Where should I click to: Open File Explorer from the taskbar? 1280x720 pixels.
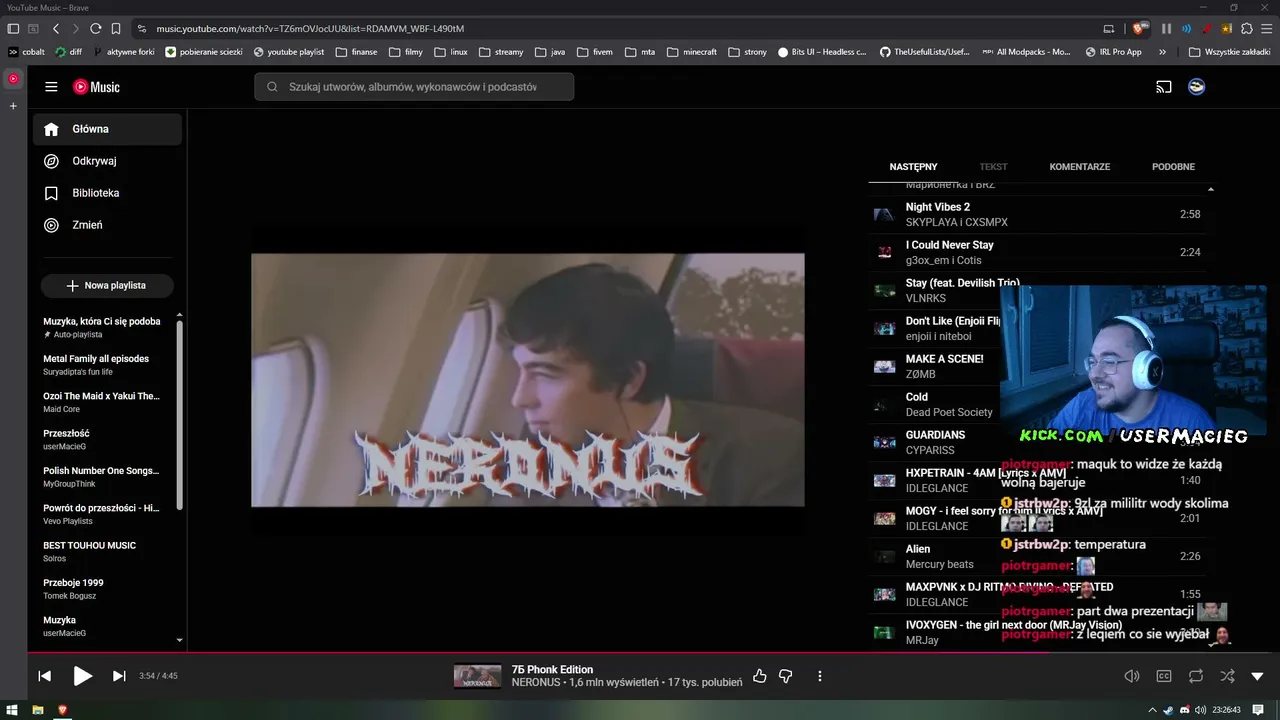38,710
